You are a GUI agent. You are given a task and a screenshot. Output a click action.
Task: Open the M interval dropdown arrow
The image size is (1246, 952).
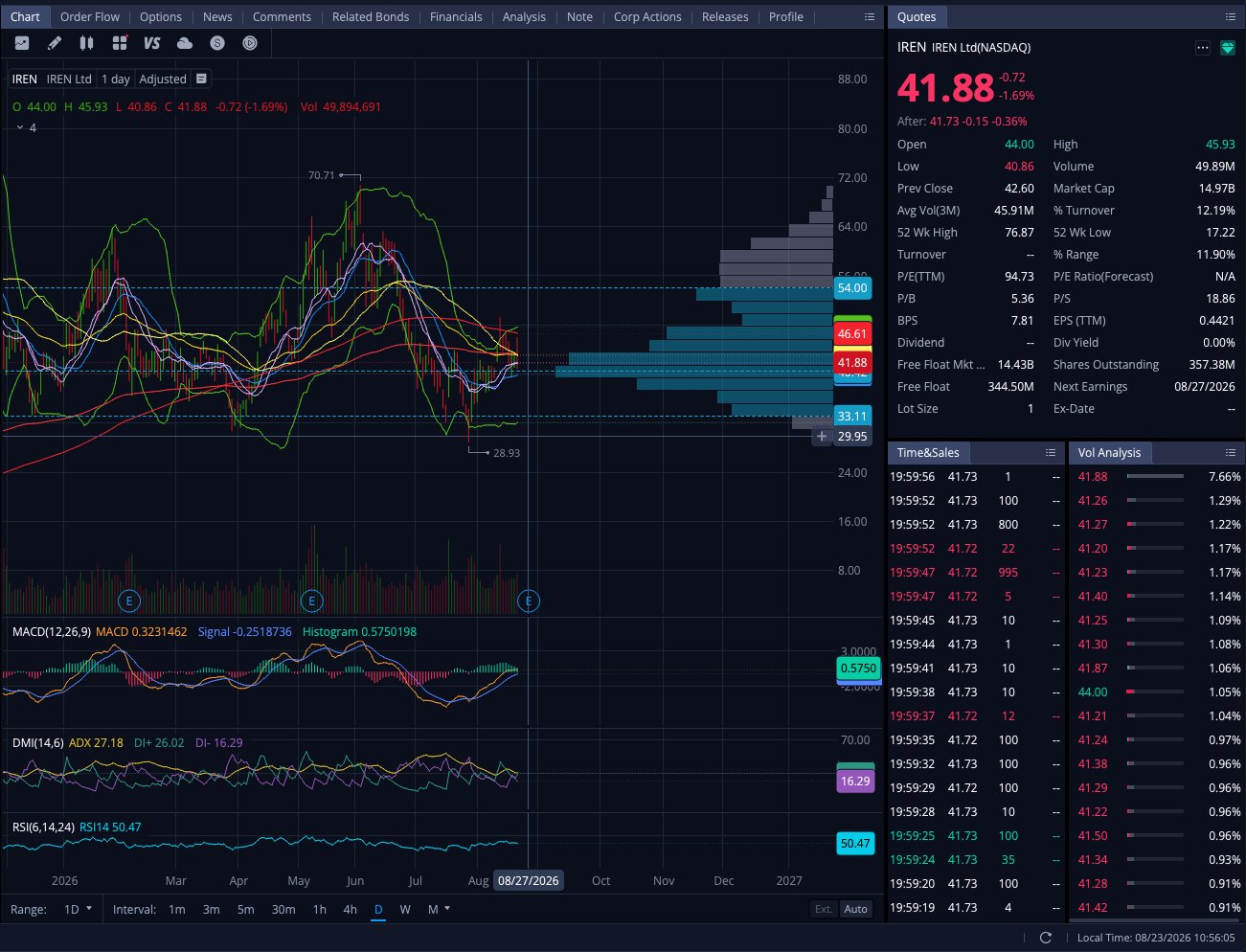[x=447, y=908]
